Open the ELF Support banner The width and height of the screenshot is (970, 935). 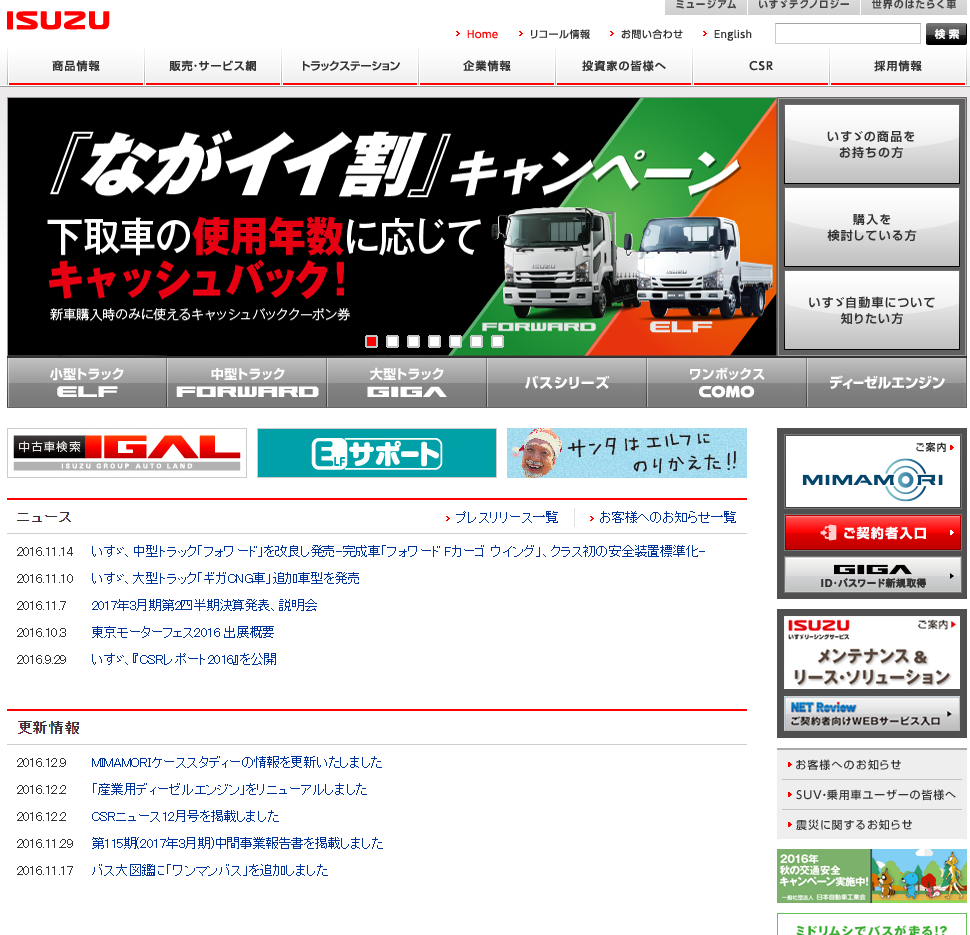(376, 453)
